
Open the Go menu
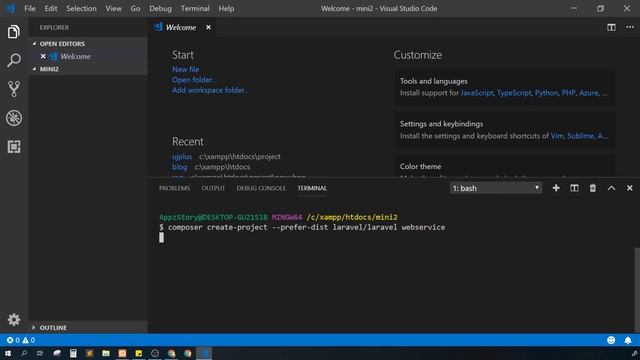coord(136,8)
